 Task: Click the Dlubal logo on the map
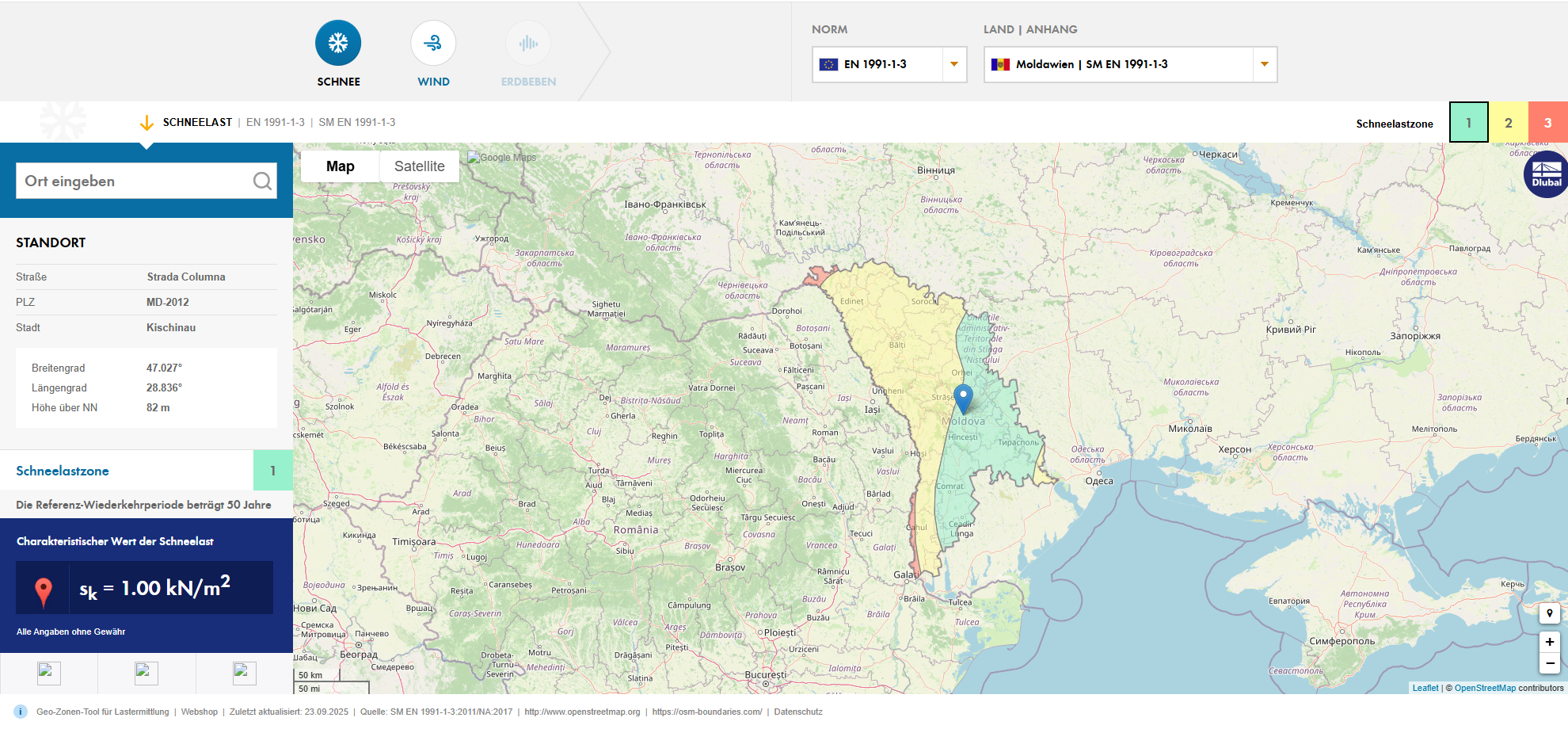(x=1545, y=173)
